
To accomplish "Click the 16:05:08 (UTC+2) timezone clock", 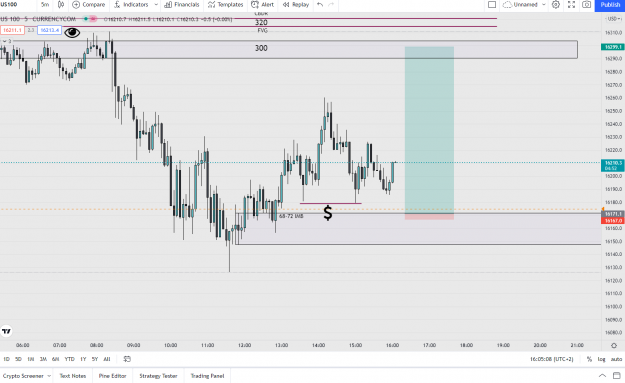I will (552, 359).
